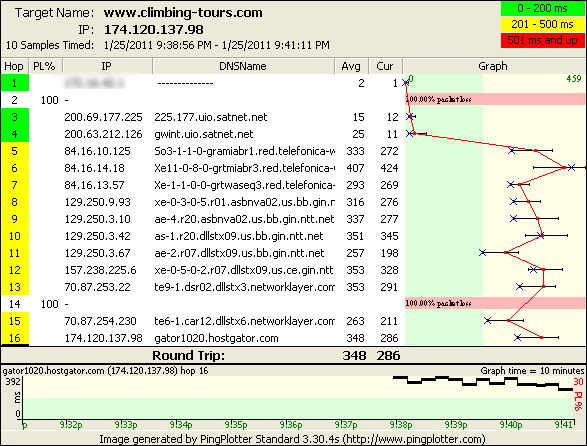Click the PL% column header

(x=45, y=66)
